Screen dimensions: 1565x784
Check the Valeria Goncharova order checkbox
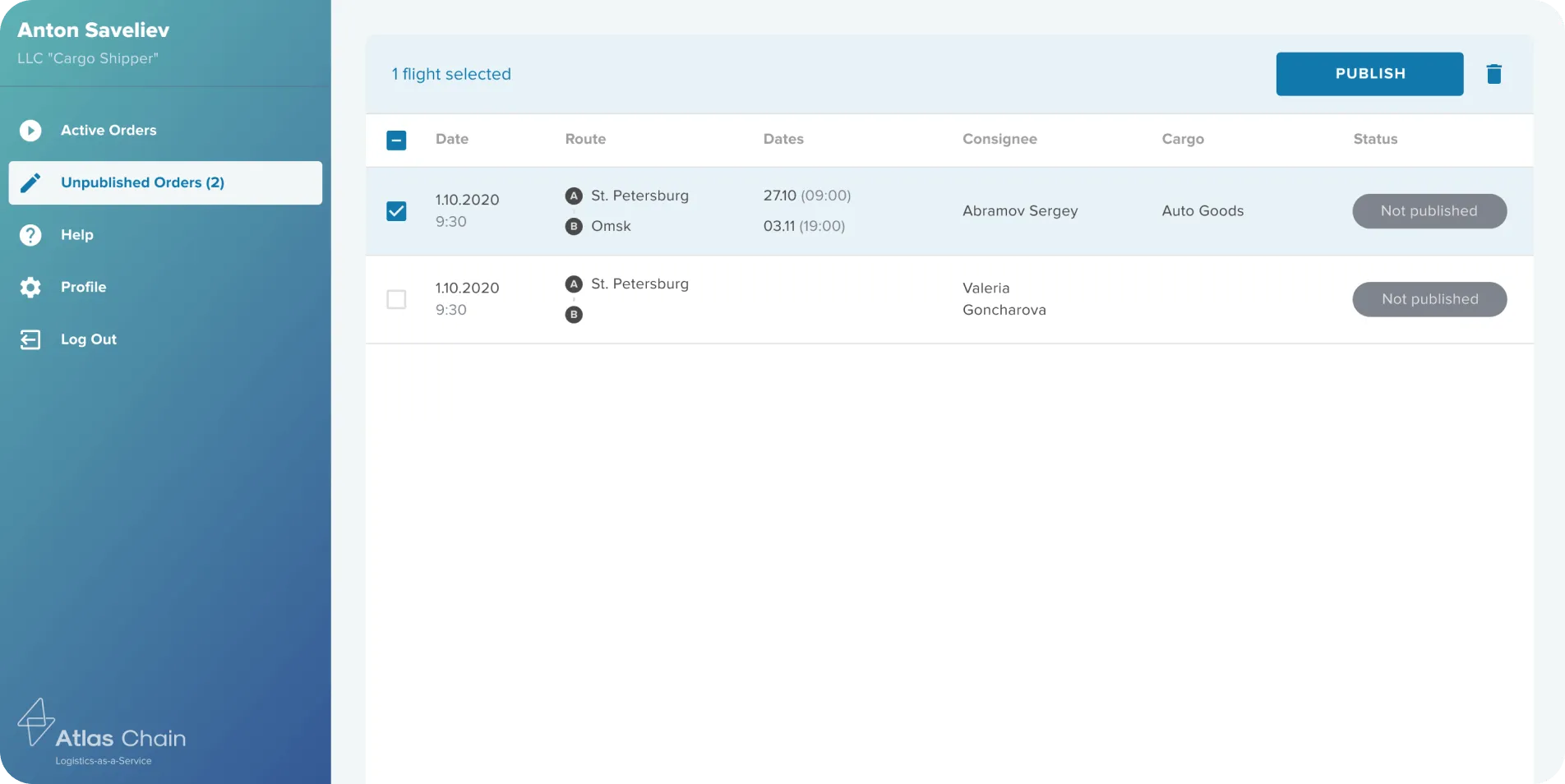(396, 299)
